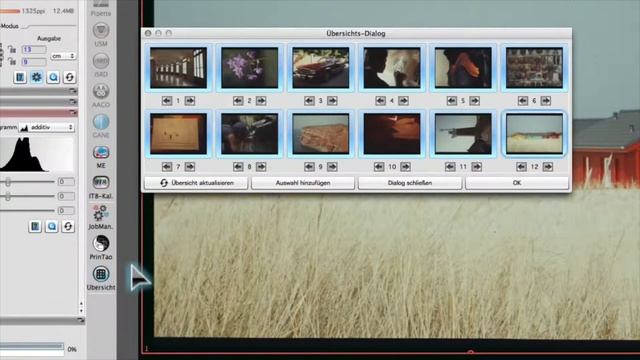This screenshot has height=360, width=640.
Task: Select thumbnail 9 in the overview
Action: pos(321,134)
